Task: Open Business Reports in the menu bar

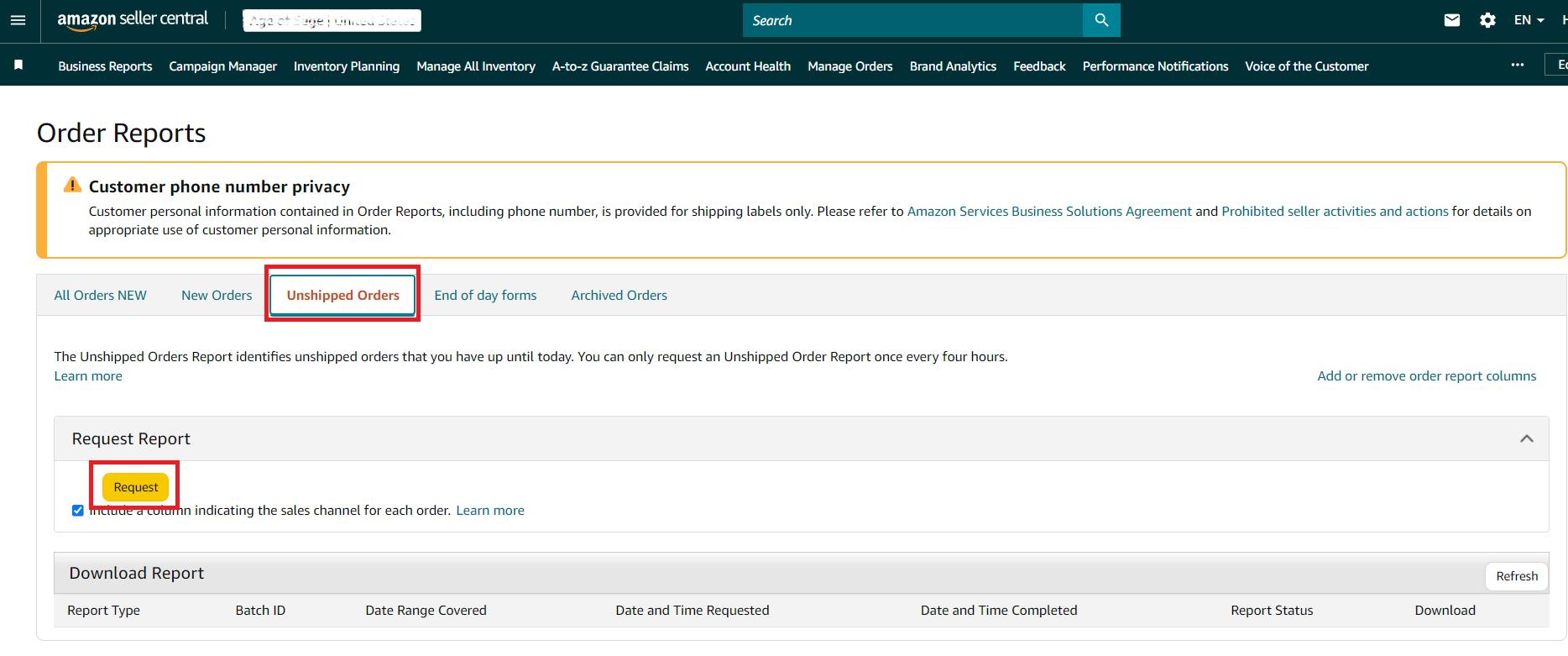Action: point(106,66)
